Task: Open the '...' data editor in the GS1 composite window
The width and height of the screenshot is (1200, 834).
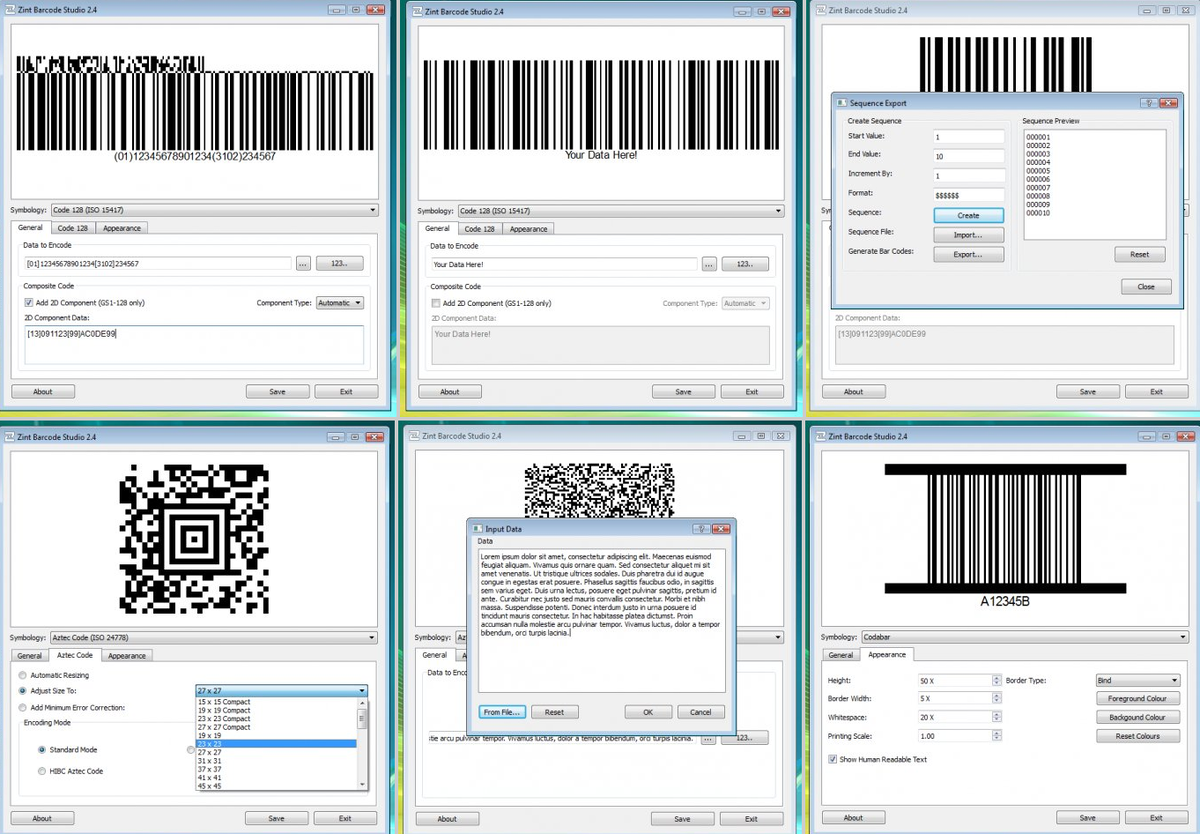Action: [x=303, y=264]
